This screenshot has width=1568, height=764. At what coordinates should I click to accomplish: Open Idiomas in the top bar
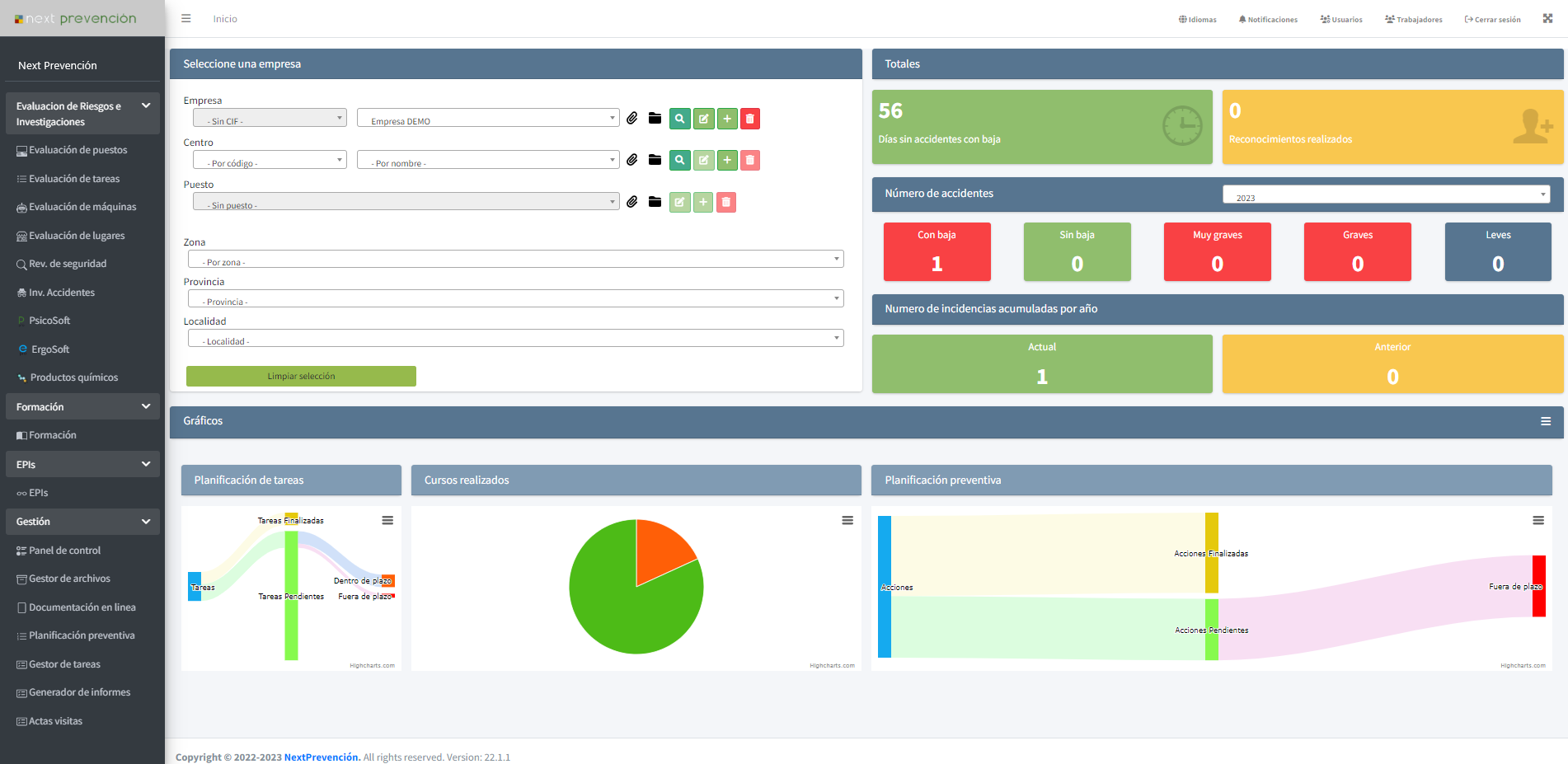pyautogui.click(x=1198, y=19)
